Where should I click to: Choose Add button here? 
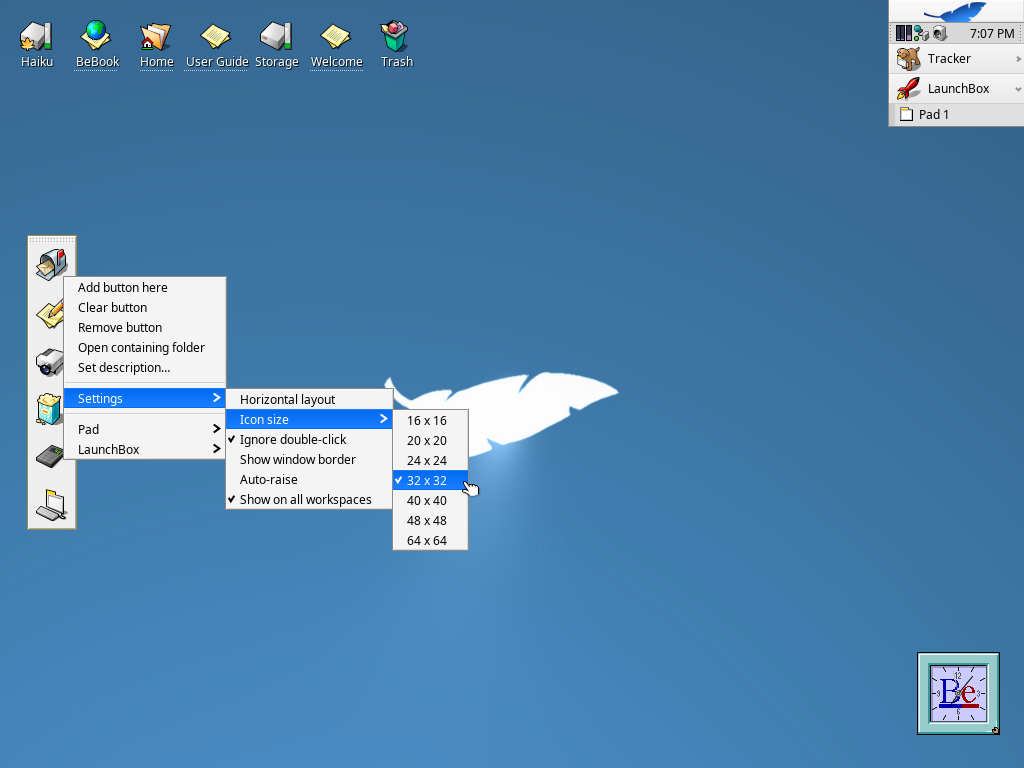coord(145,287)
